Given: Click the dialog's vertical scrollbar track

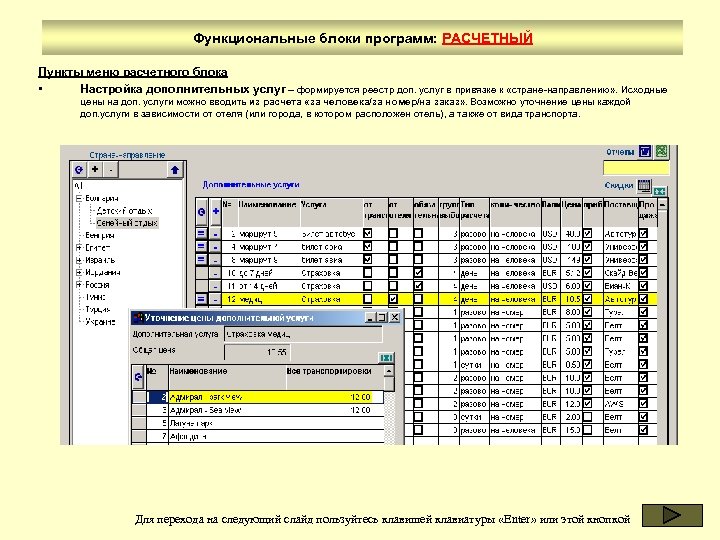Looking at the screenshot, I should point(389,418).
